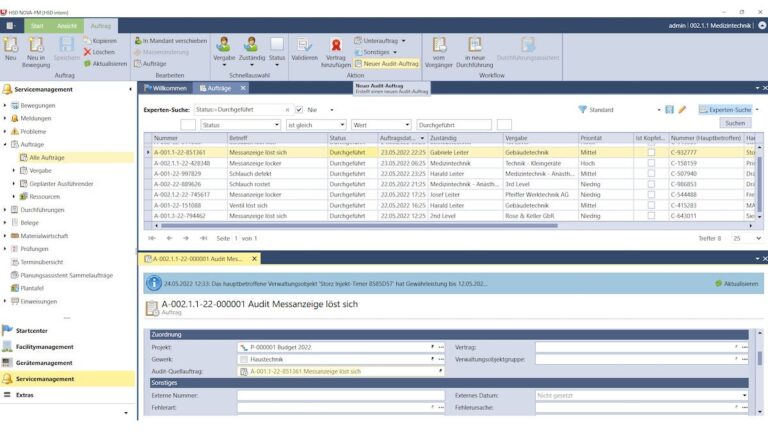This screenshot has width=768, height=432.
Task: Click the Löschen delete icon
Action: pos(102,52)
